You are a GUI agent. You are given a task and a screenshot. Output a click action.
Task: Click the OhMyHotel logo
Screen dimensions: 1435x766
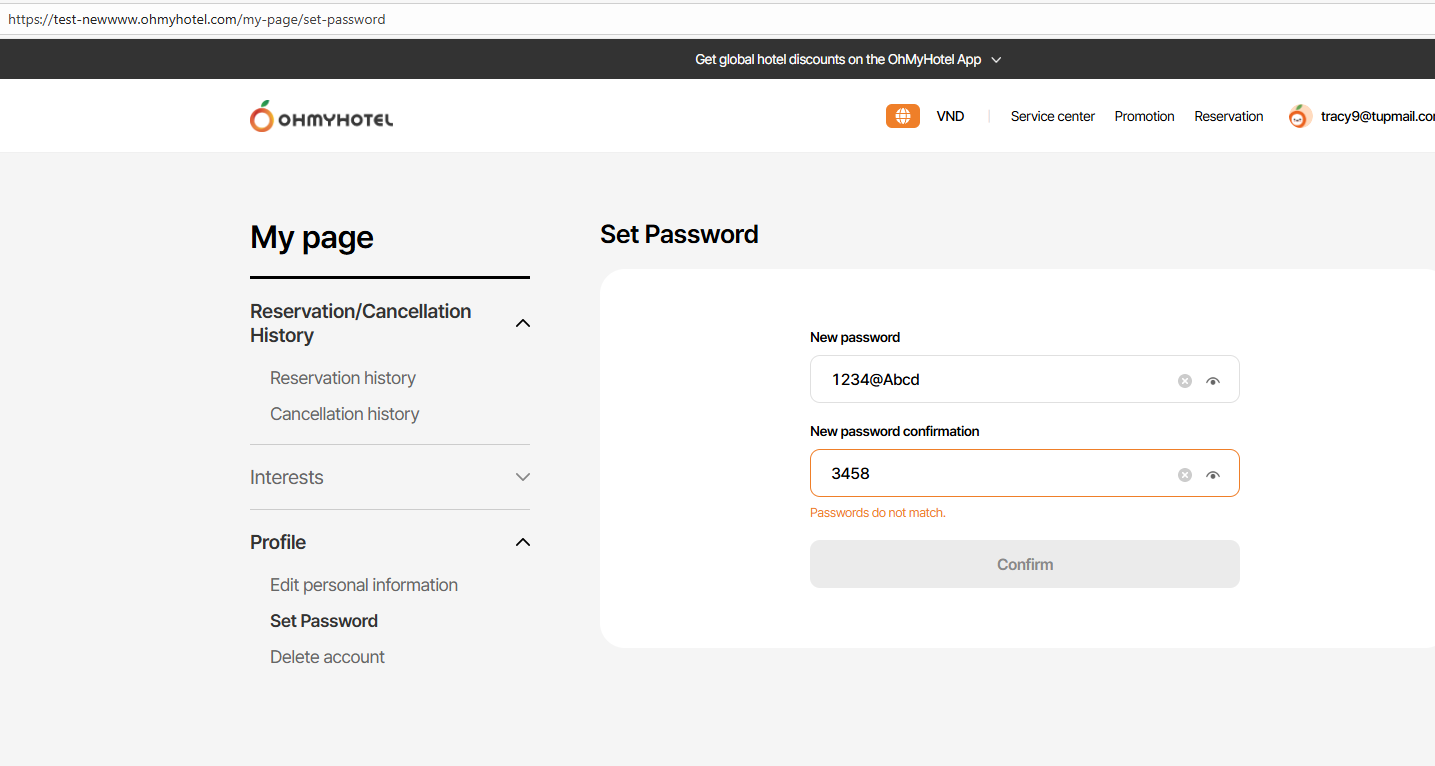point(321,117)
